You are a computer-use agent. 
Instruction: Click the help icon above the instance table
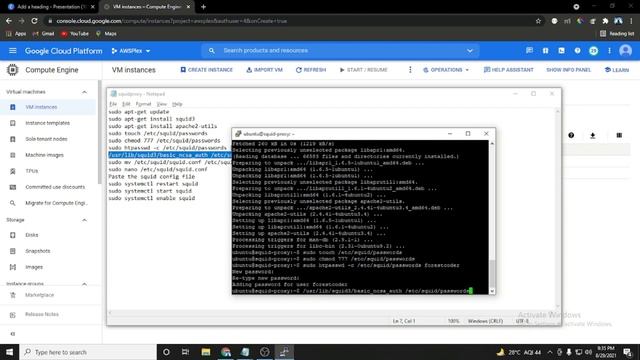click(x=571, y=135)
